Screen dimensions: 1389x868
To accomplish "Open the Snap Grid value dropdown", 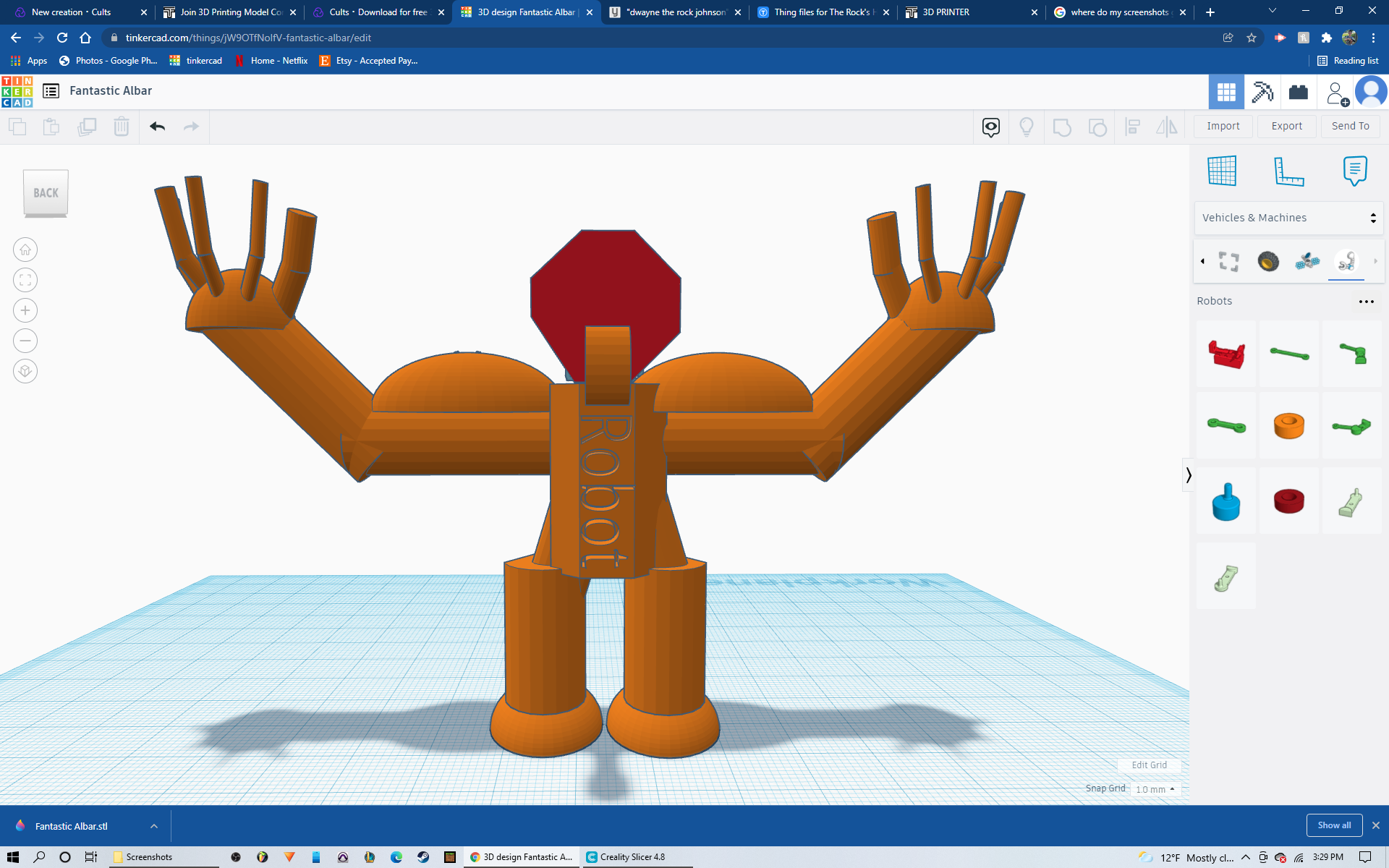I will click(1155, 789).
